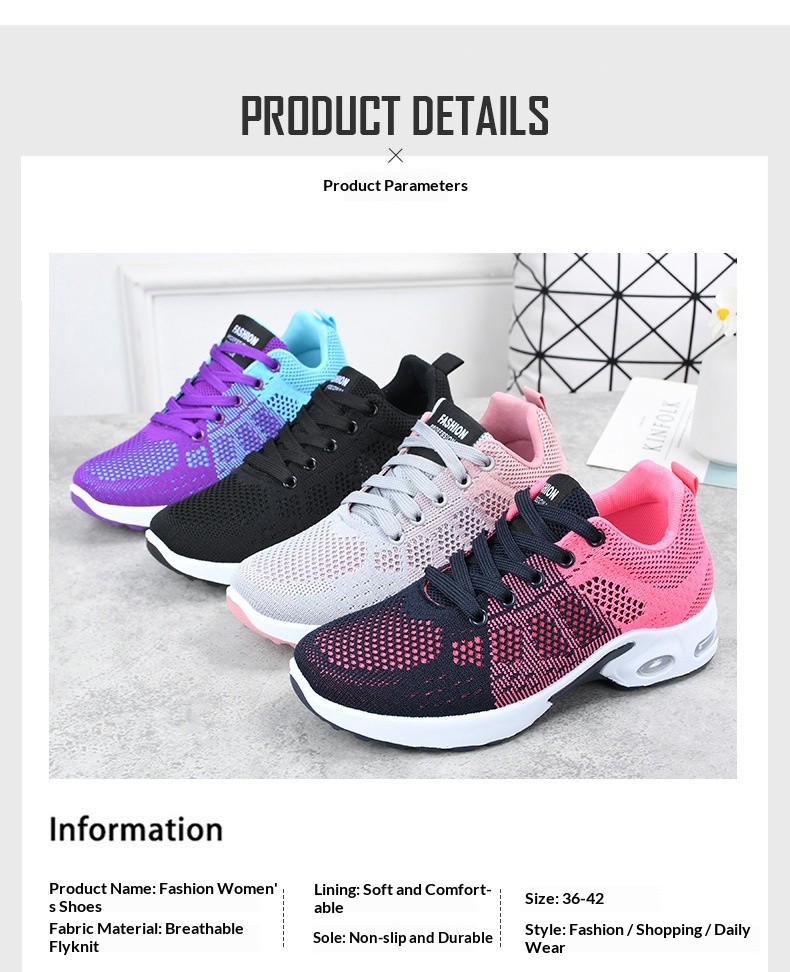Click Sole: Non-slip and Durable text

[402, 938]
